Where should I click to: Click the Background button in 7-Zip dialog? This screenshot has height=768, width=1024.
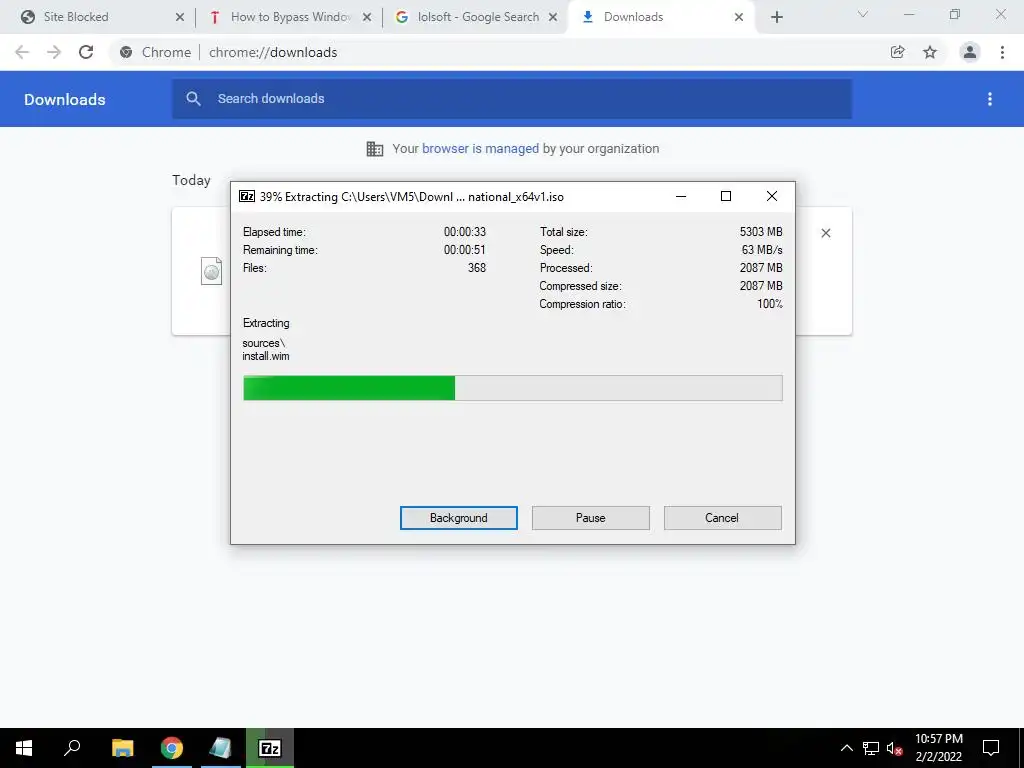point(458,518)
